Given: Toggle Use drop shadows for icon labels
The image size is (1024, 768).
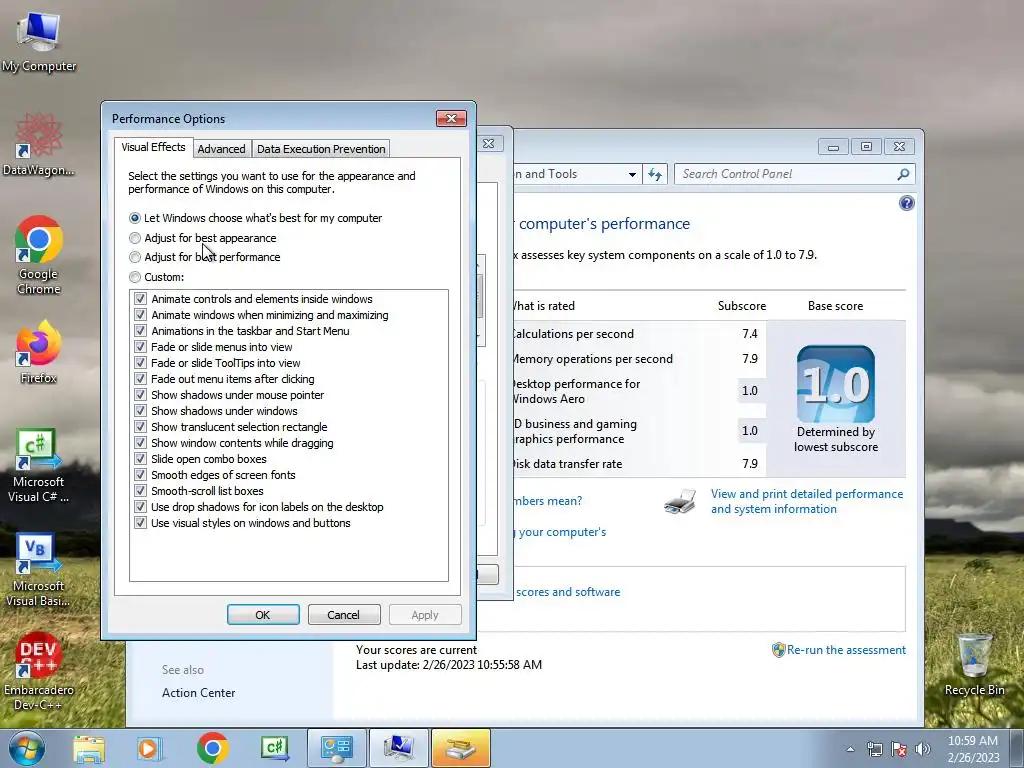Looking at the screenshot, I should tap(140, 507).
